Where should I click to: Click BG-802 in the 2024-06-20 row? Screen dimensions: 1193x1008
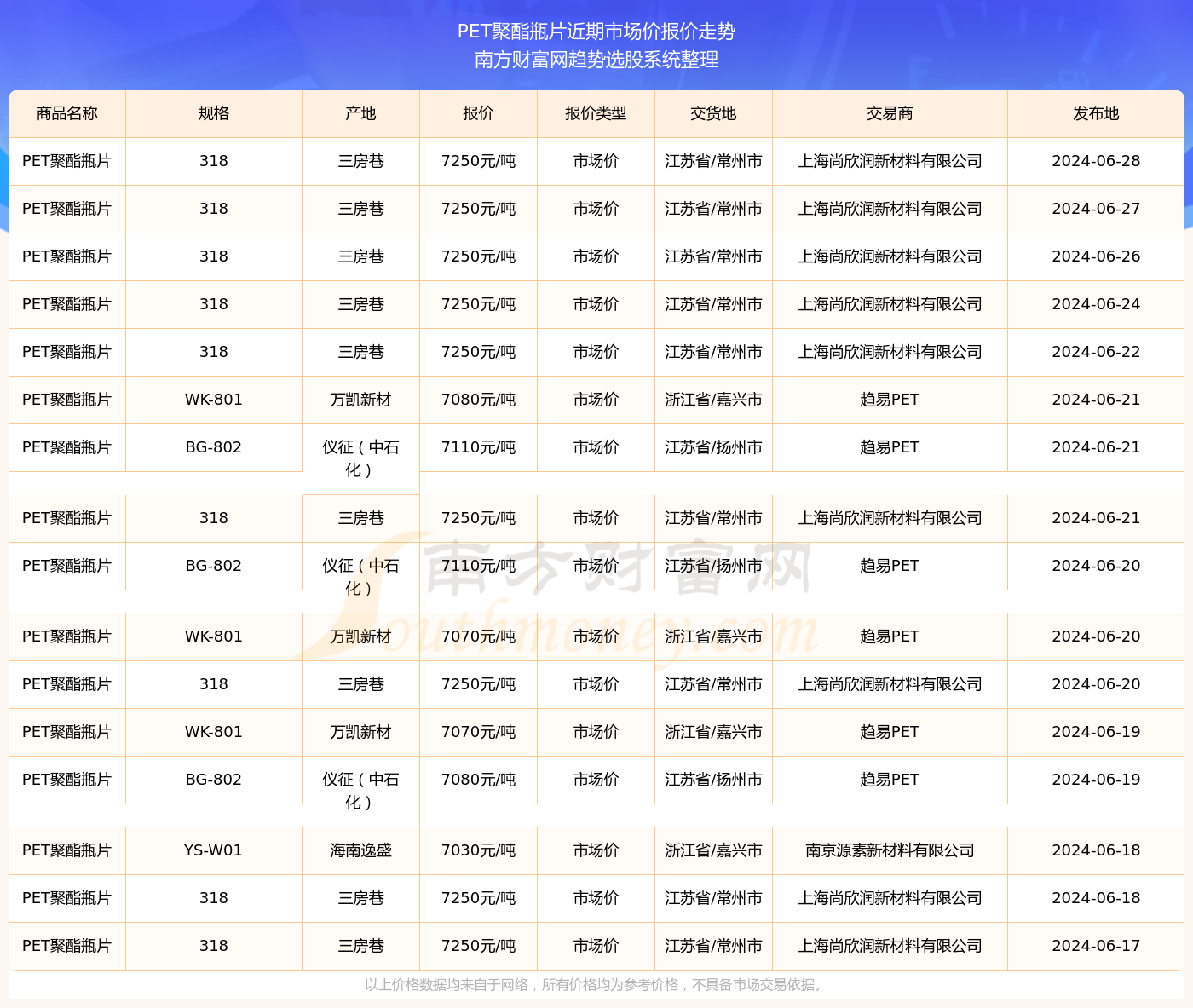click(x=214, y=566)
